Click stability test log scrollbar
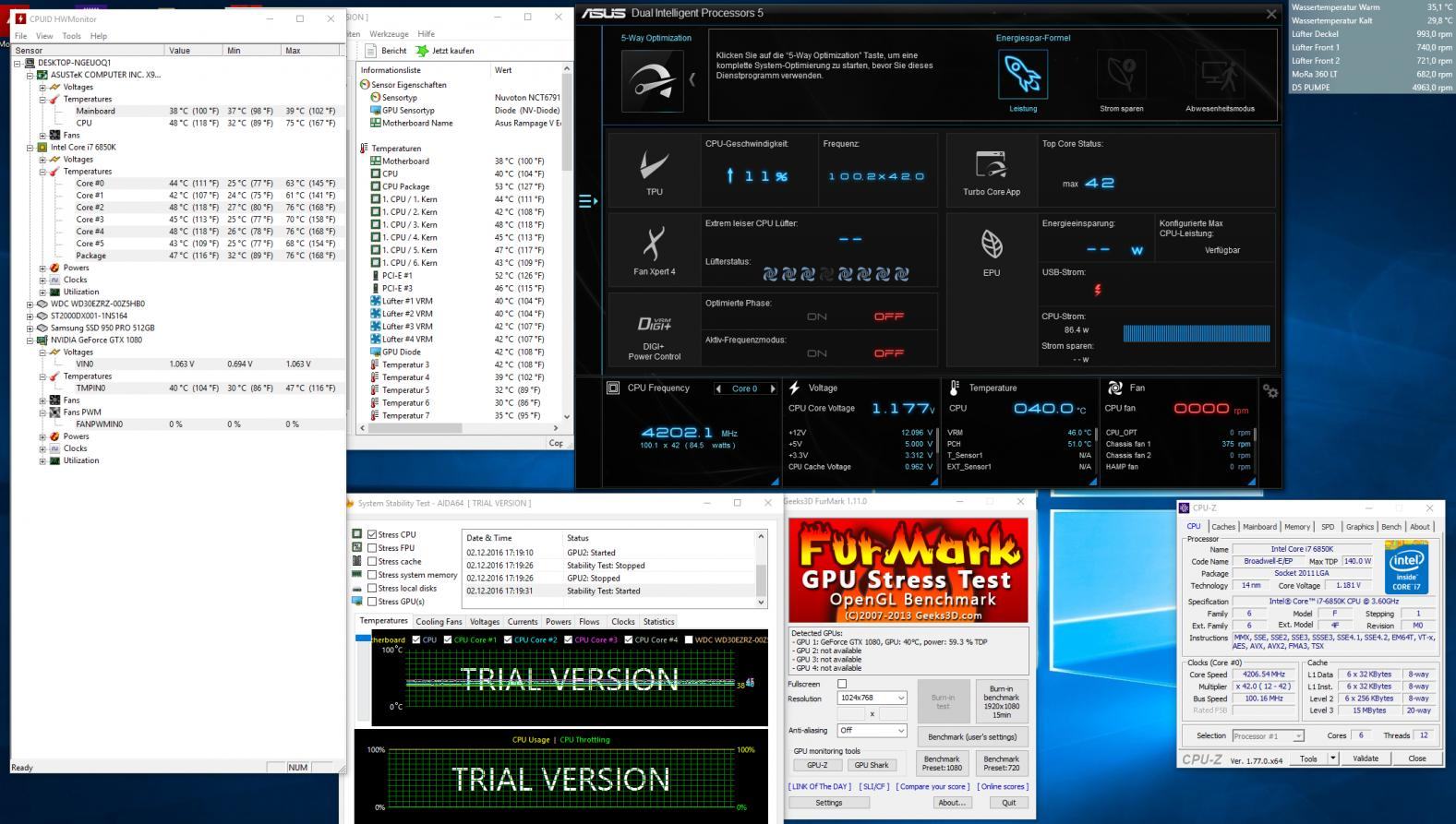 [x=761, y=568]
